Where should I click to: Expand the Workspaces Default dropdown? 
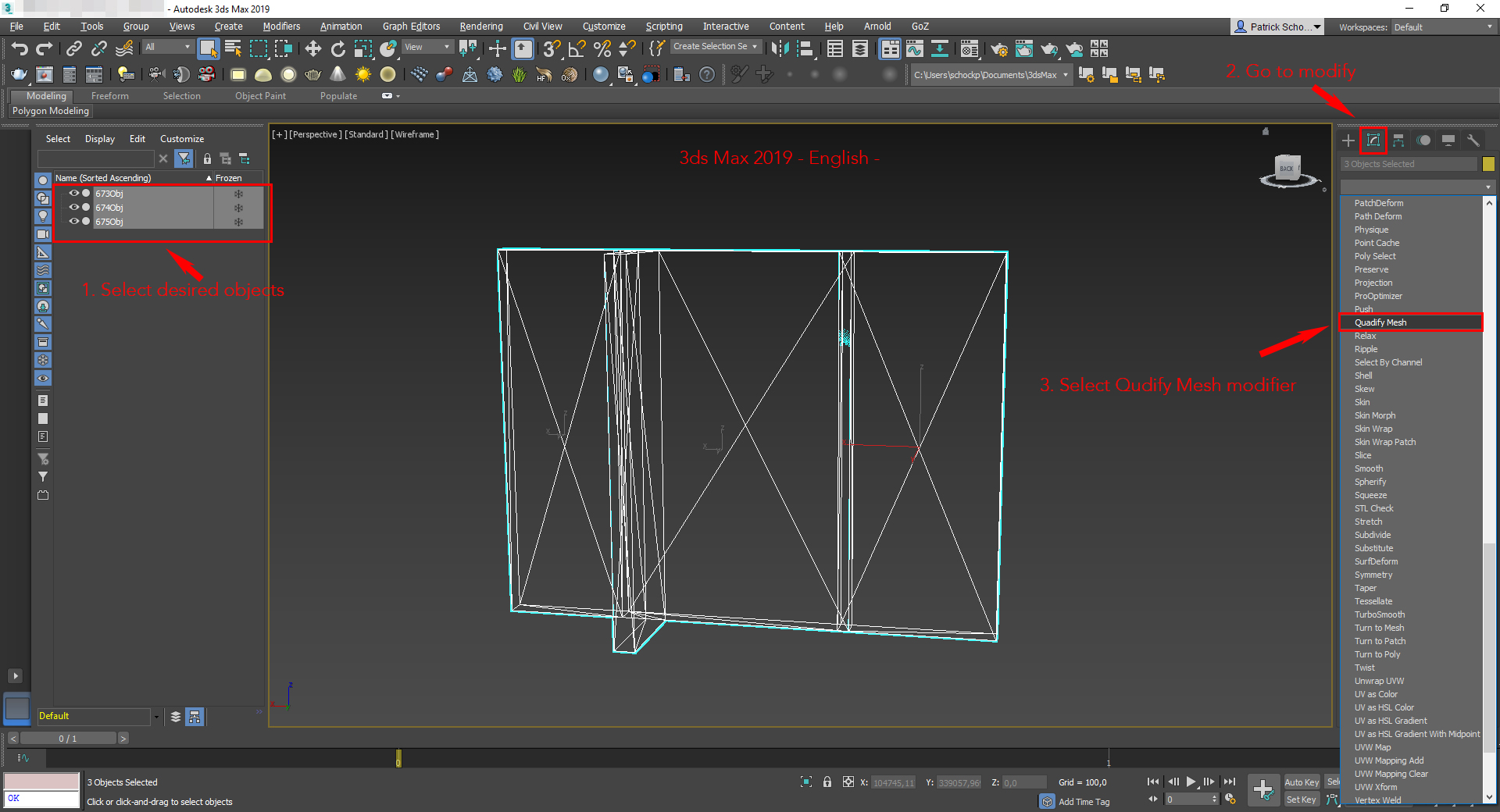1442,27
